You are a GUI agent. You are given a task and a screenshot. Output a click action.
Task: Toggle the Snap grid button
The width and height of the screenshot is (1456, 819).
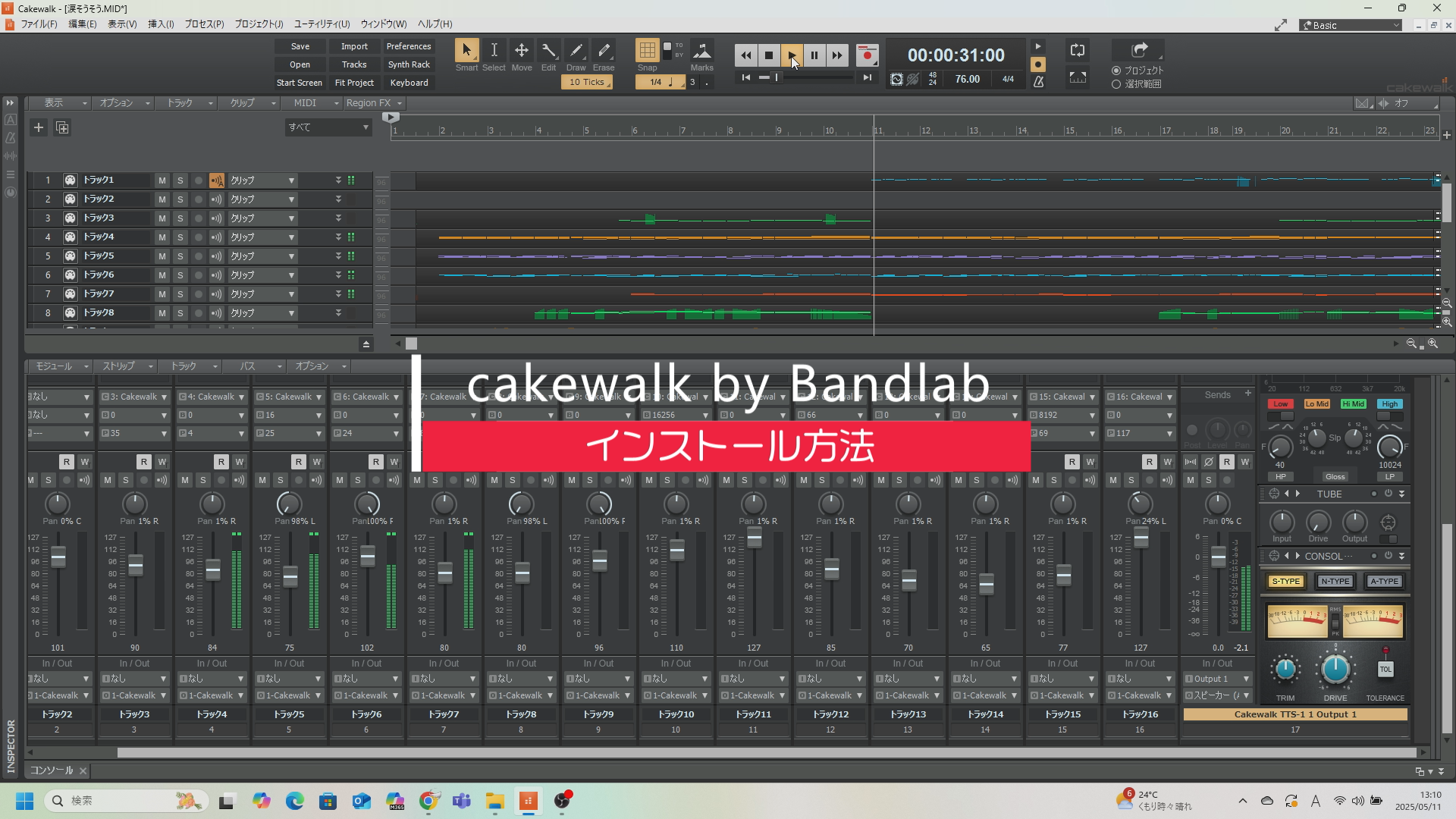[647, 51]
